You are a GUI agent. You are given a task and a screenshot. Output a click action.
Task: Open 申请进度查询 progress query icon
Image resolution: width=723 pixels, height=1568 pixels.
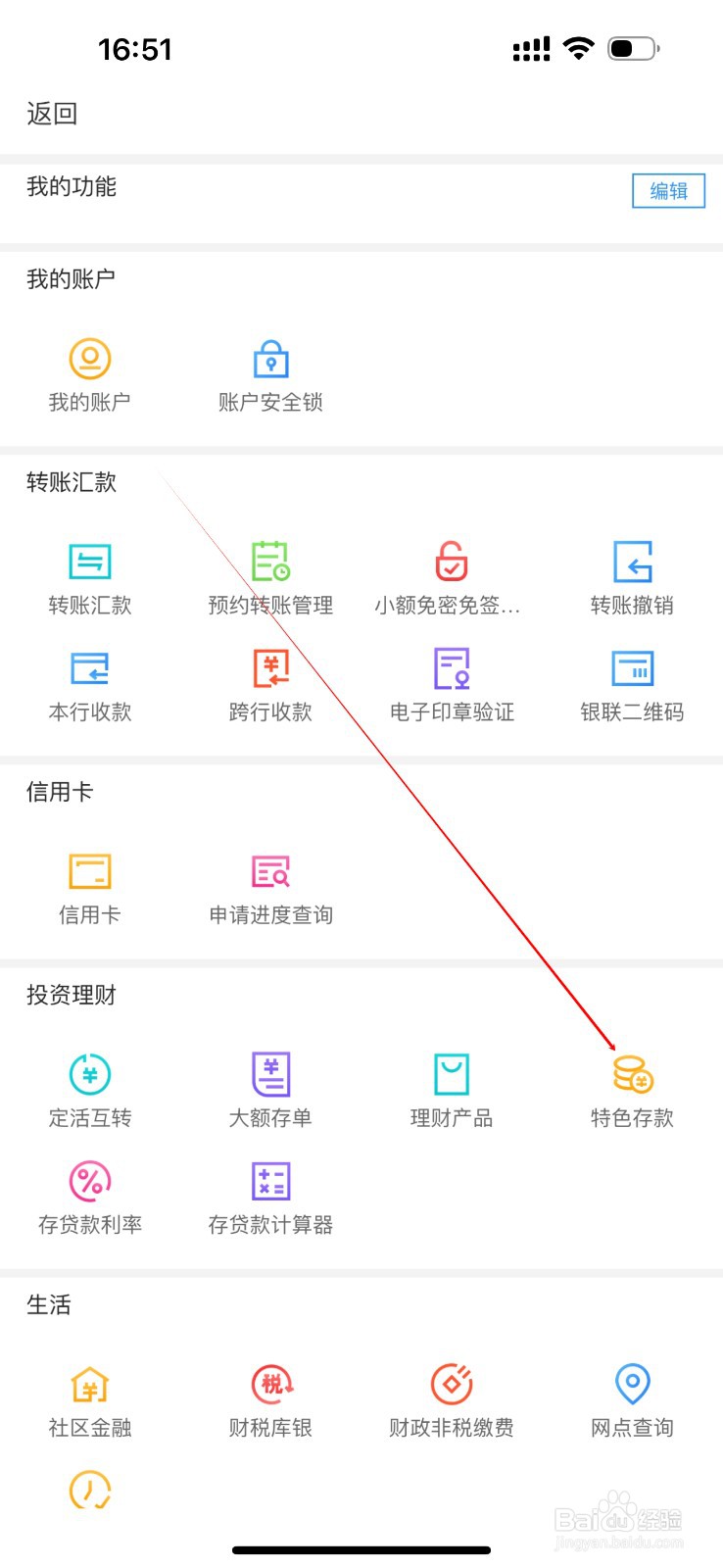(x=271, y=871)
